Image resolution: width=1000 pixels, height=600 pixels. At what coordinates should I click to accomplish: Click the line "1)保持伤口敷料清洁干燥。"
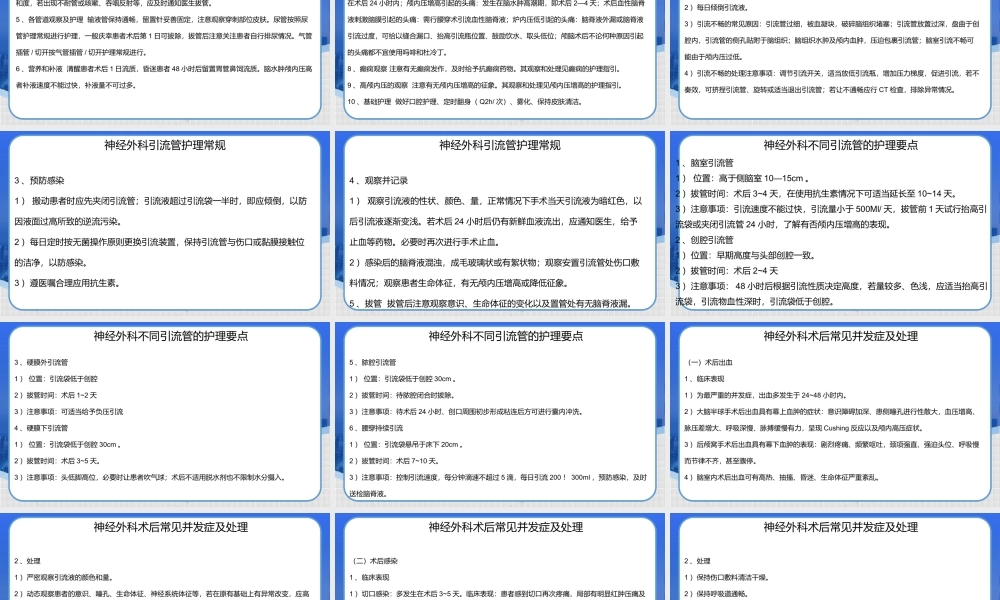point(727,578)
